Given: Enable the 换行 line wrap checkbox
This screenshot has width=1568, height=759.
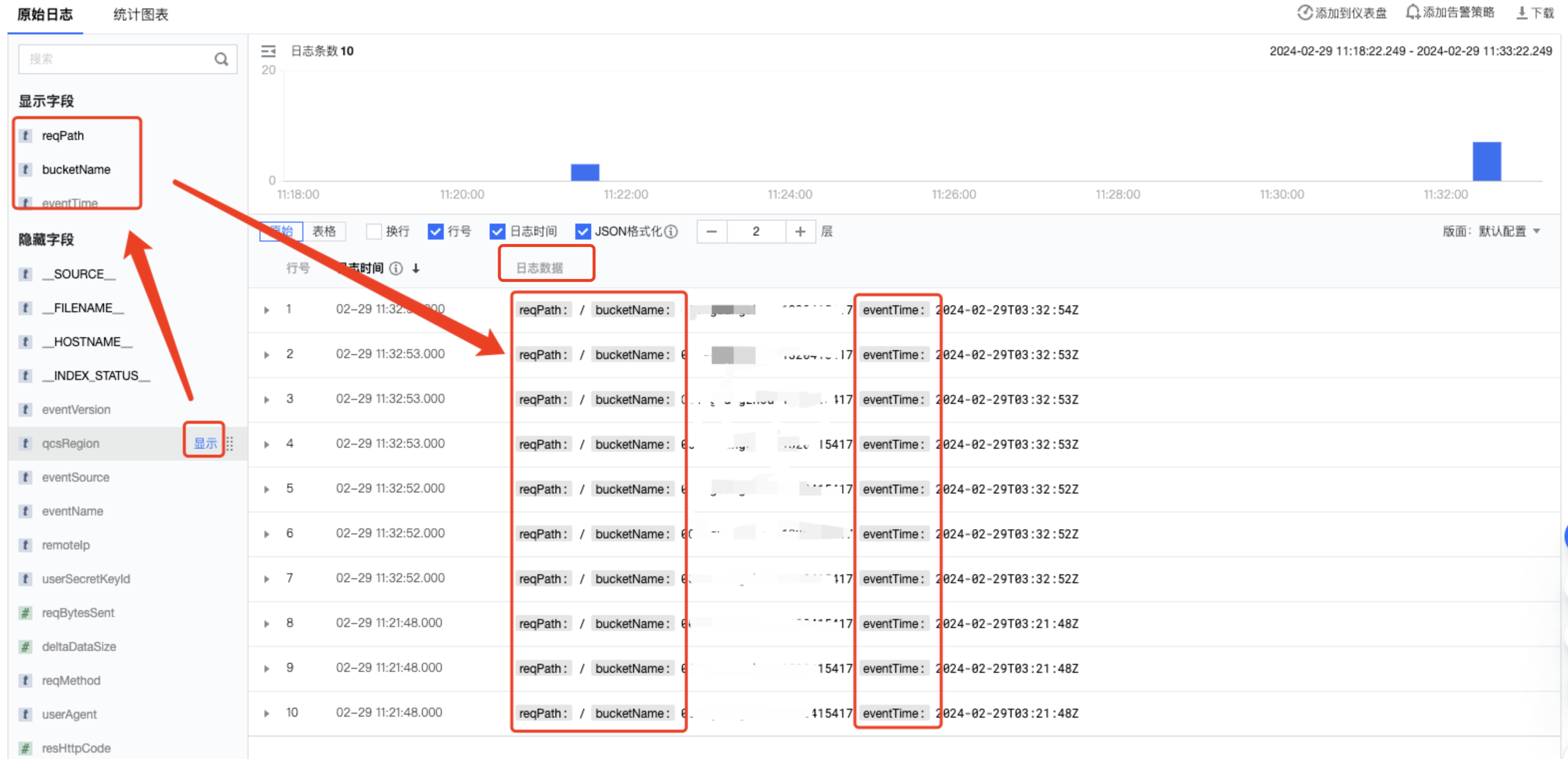Looking at the screenshot, I should (374, 231).
